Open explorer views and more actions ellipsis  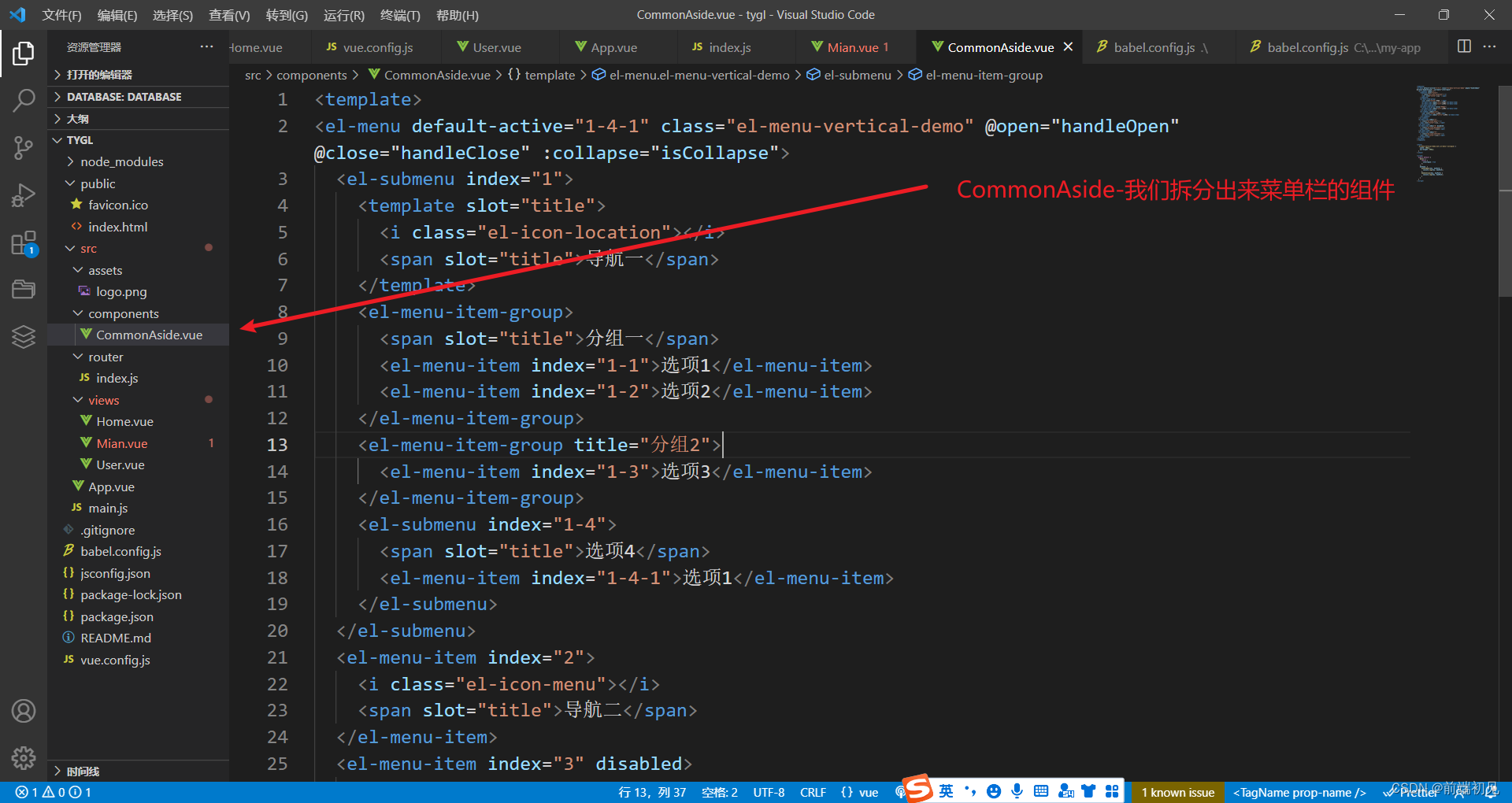click(206, 46)
